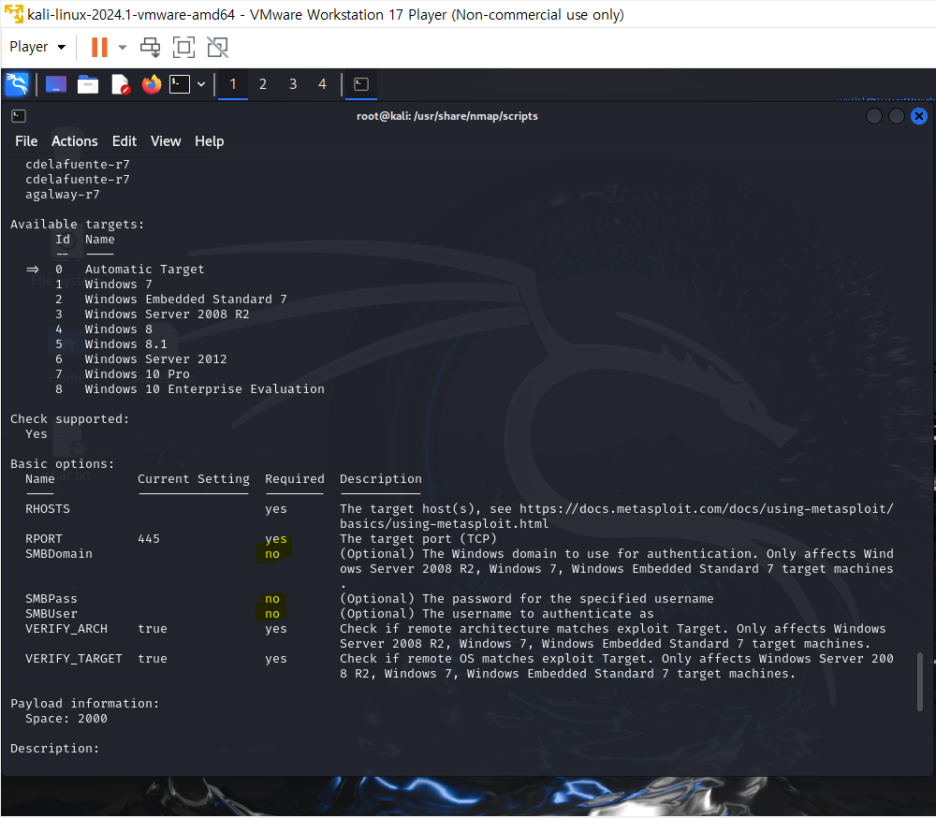The height and width of the screenshot is (818, 936).
Task: Expand the terminal launcher dropdown arrow
Action: coord(201,84)
